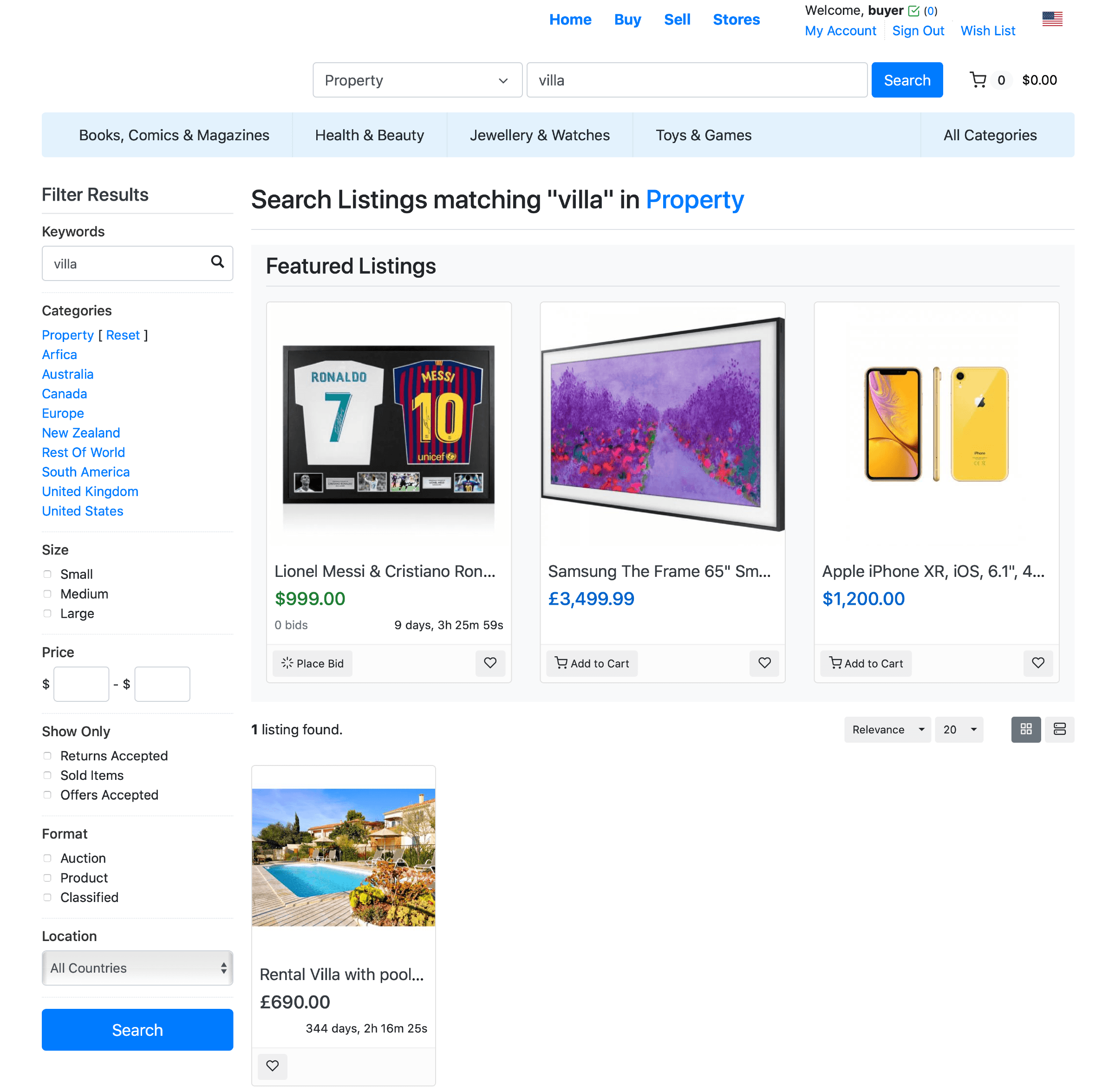
Task: Check the Medium size filter
Action: click(47, 594)
